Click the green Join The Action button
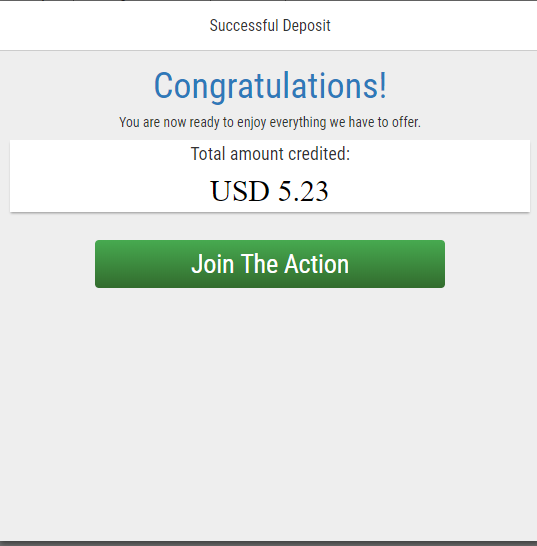This screenshot has height=546, width=537. click(270, 264)
